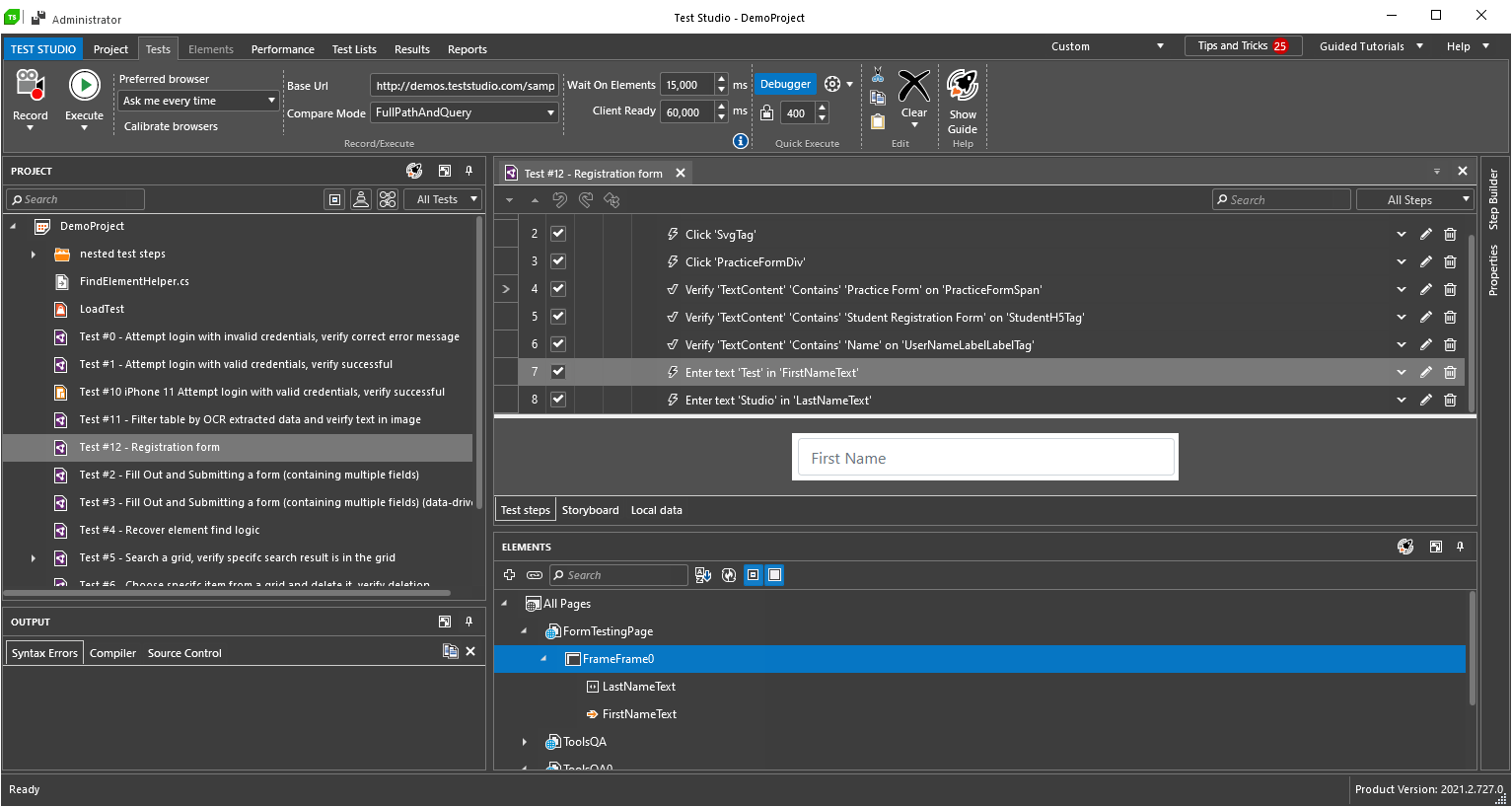The image size is (1512, 807).
Task: Switch to the Project ribbon tab
Action: click(x=110, y=49)
